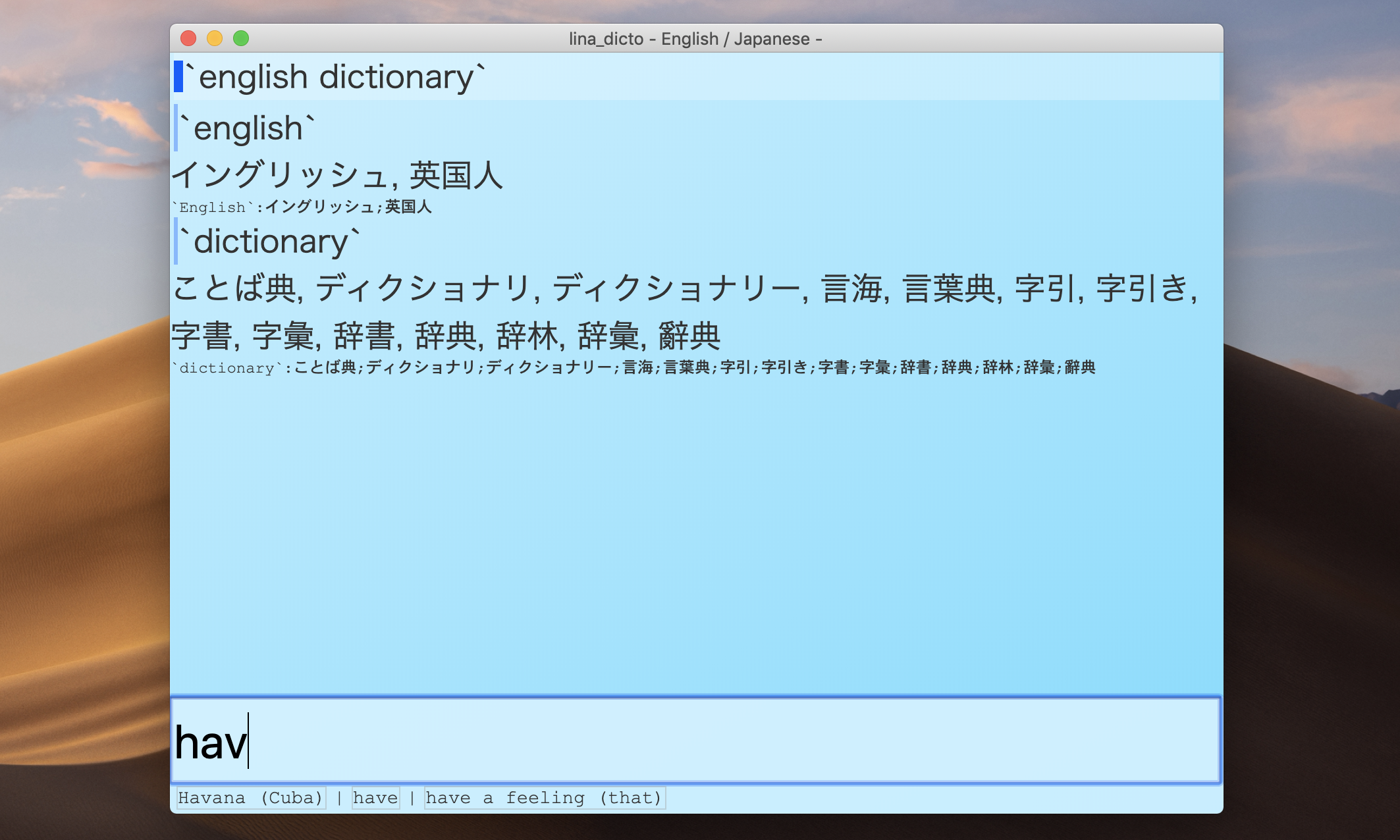Click the small line '`English`:イングリッシュ;英国人'

pos(302,207)
